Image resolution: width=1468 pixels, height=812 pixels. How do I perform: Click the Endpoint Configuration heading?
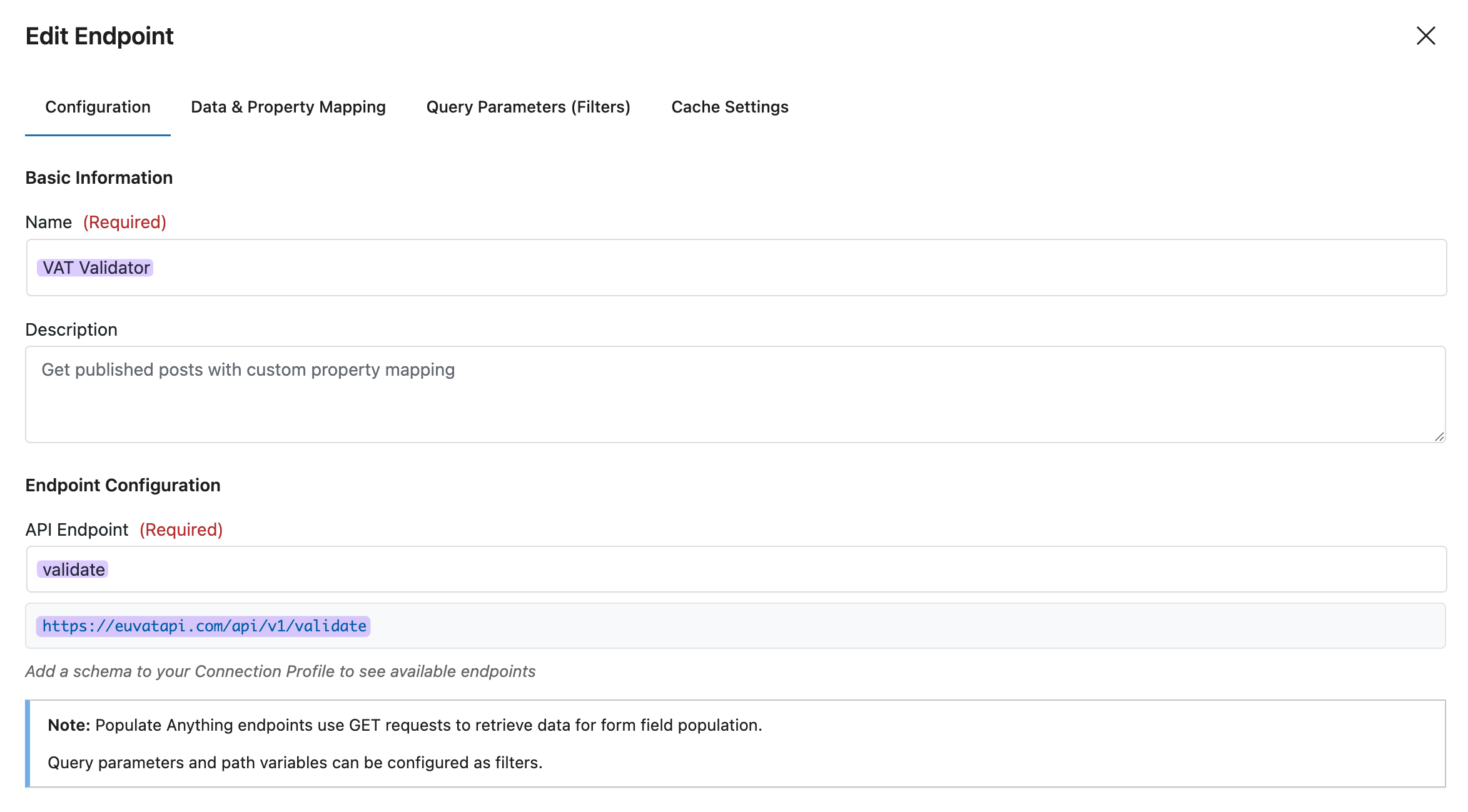(123, 485)
